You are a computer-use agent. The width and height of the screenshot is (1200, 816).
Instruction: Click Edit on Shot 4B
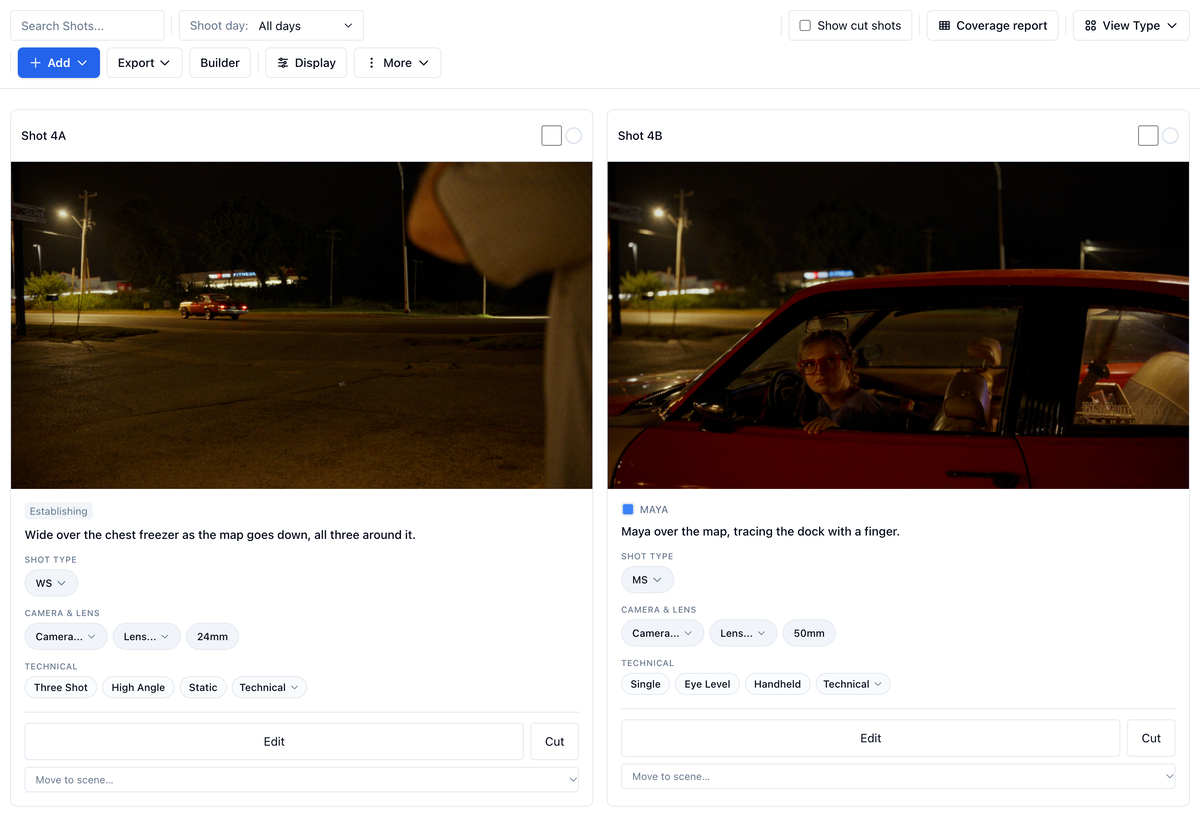[x=870, y=738]
